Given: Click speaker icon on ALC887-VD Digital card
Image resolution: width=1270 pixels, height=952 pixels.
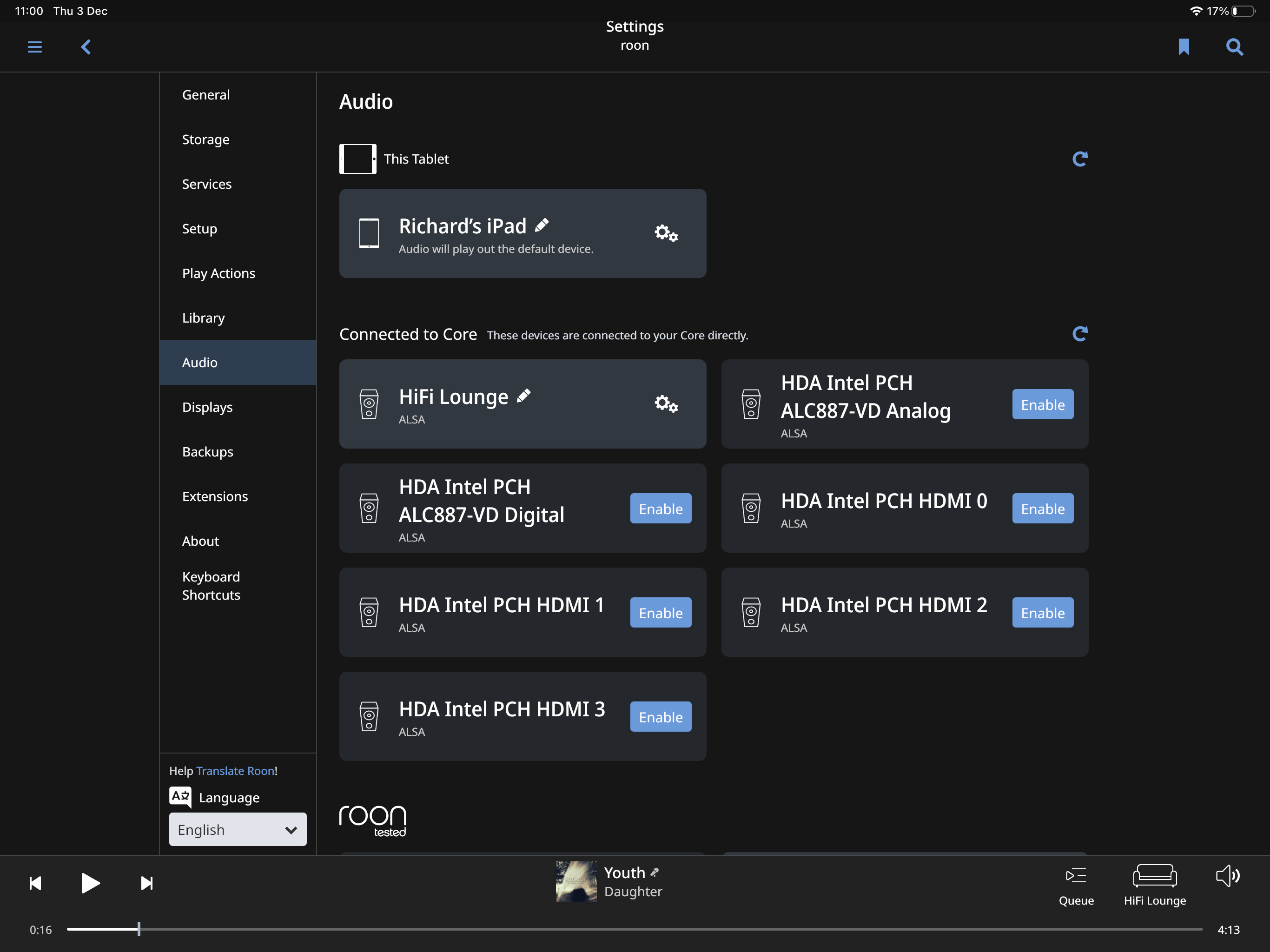Looking at the screenshot, I should pos(369,508).
